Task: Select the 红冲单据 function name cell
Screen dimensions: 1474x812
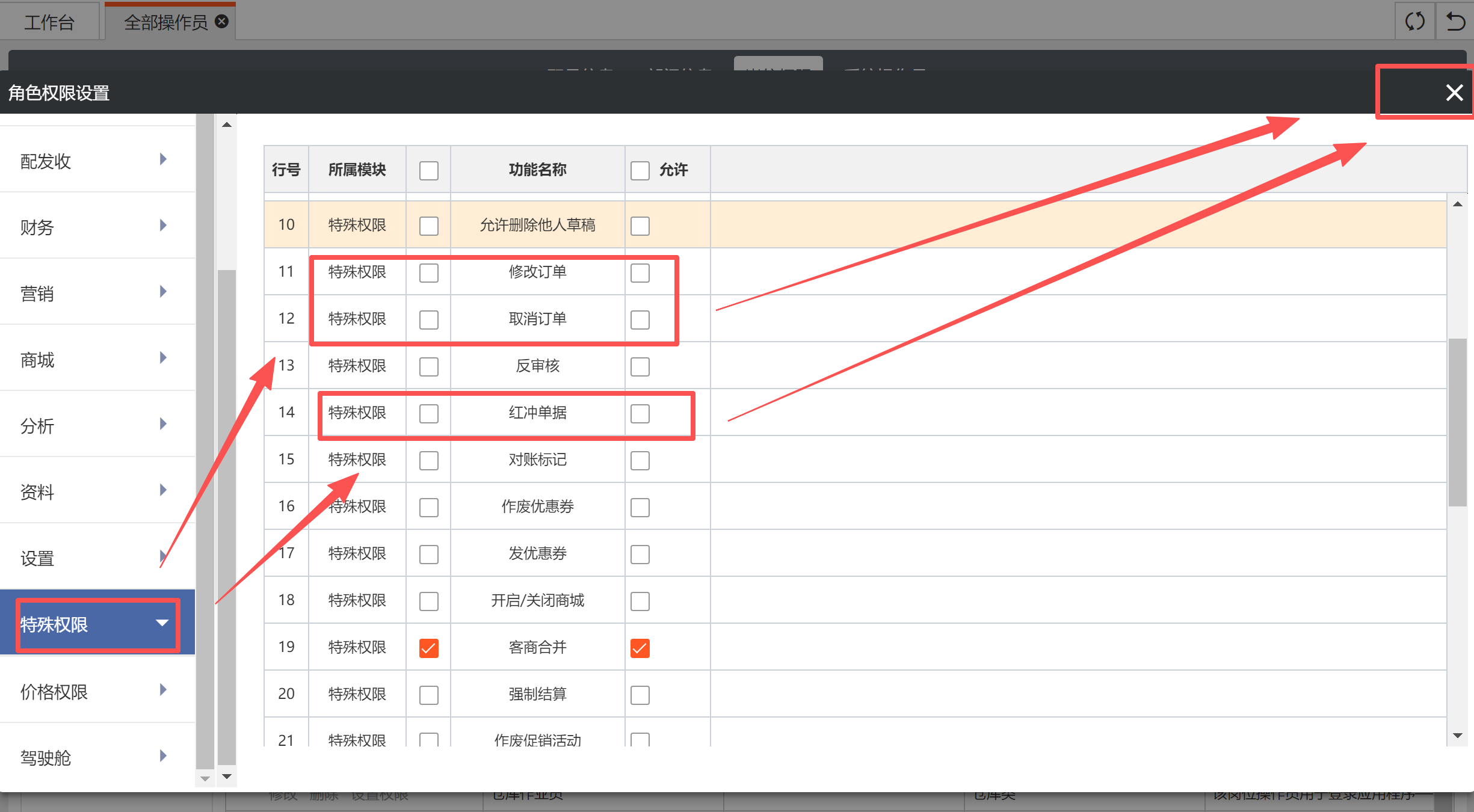Action: (x=538, y=413)
